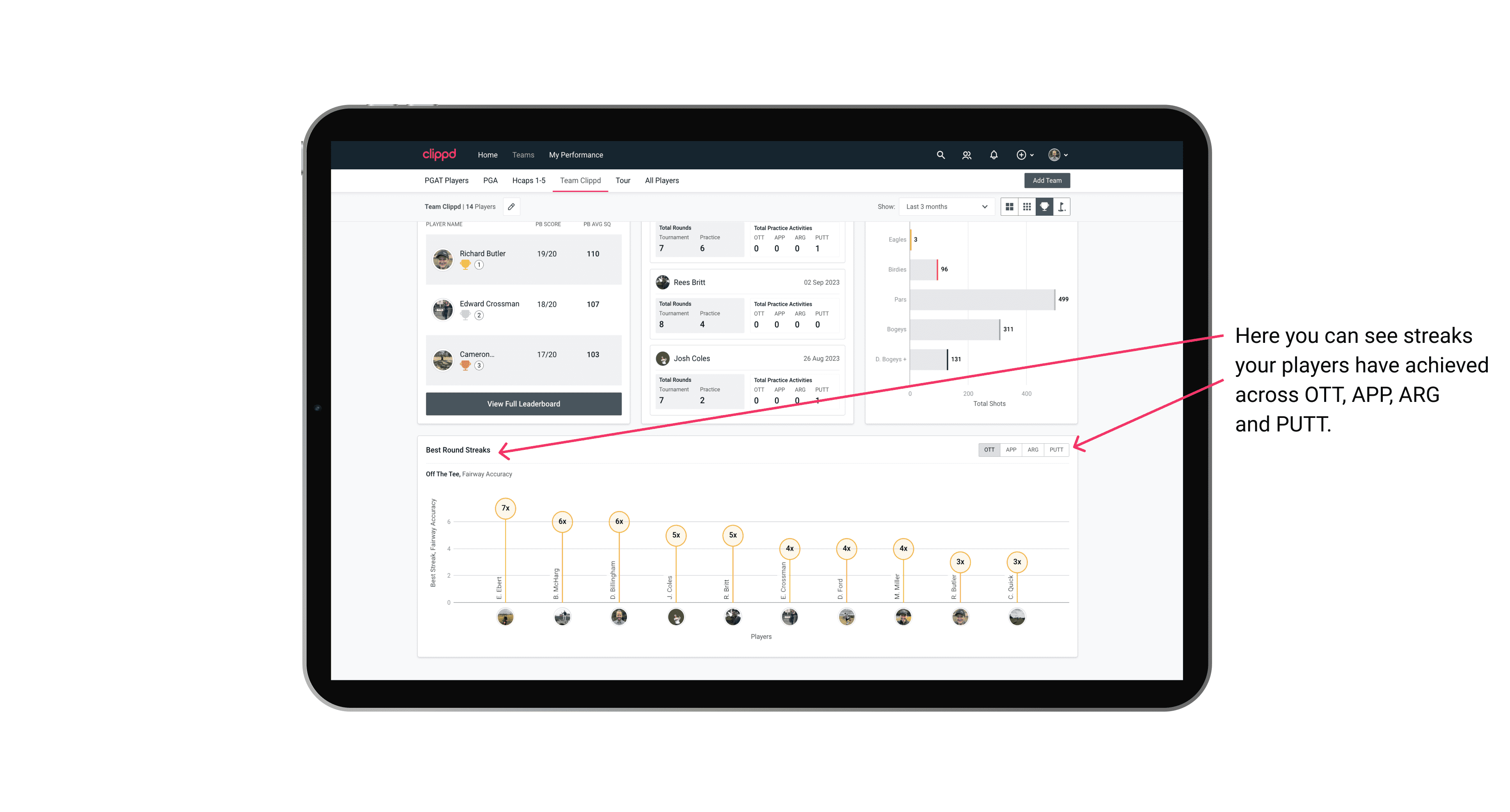Select the APP streak filter button
This screenshot has width=1510, height=812.
click(x=1009, y=449)
